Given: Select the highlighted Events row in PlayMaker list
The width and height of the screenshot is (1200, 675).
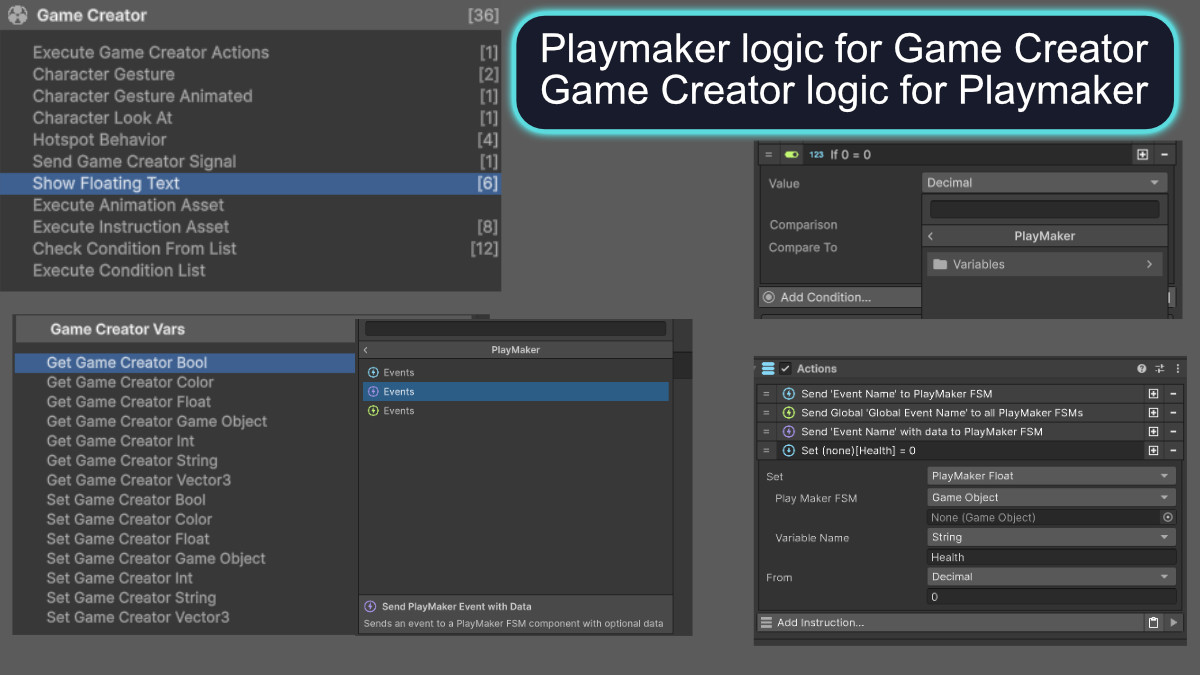Looking at the screenshot, I should (x=516, y=392).
